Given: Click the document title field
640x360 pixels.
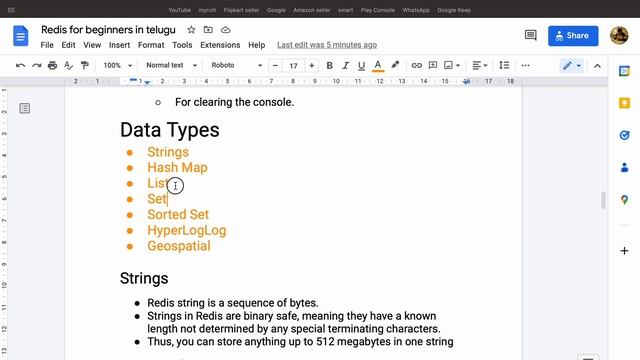Looking at the screenshot, I should (108, 30).
